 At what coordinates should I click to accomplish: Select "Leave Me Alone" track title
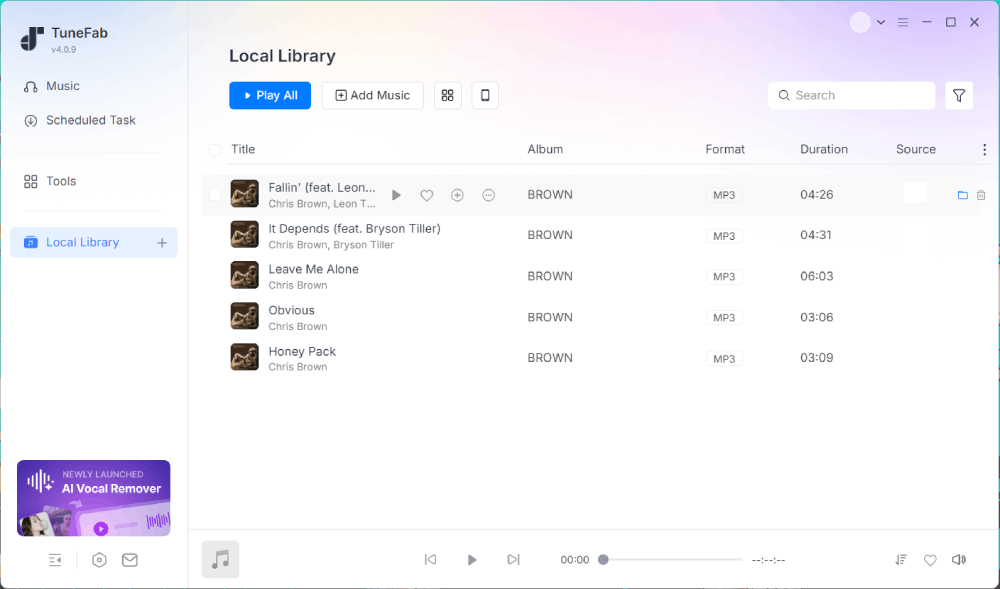tap(313, 269)
